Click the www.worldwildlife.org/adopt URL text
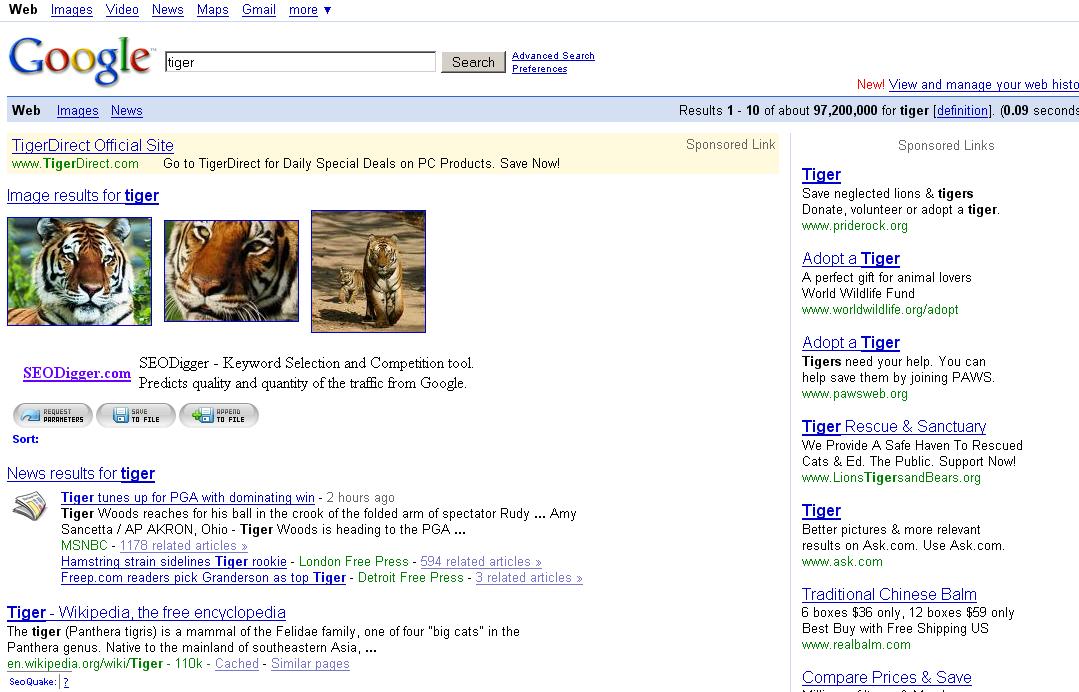 [x=880, y=310]
